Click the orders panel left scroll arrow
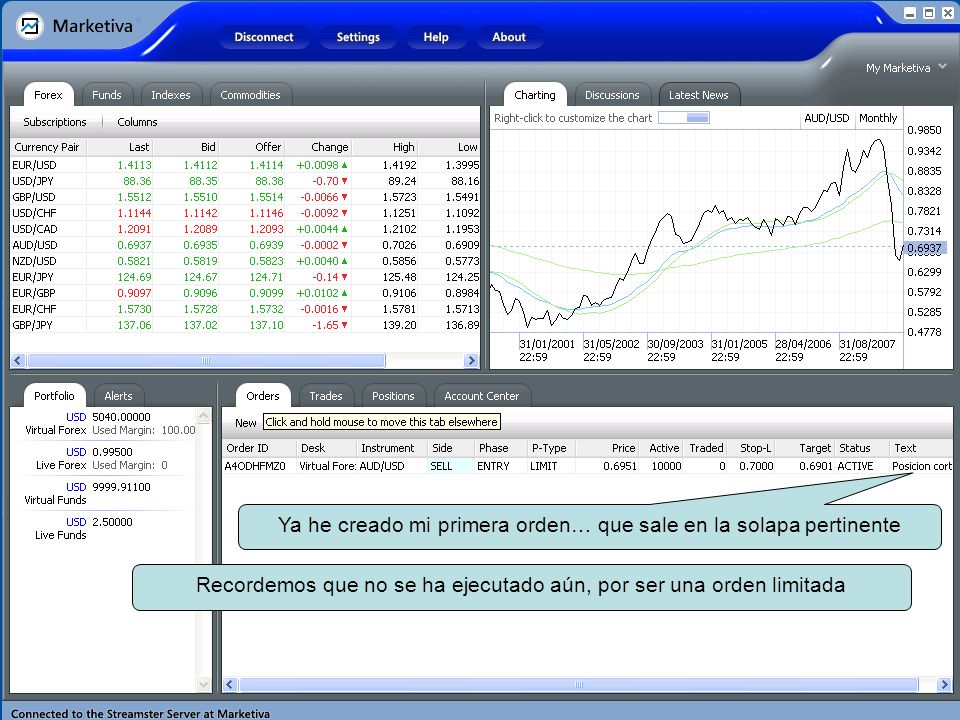Viewport: 960px width, 720px height. 230,684
